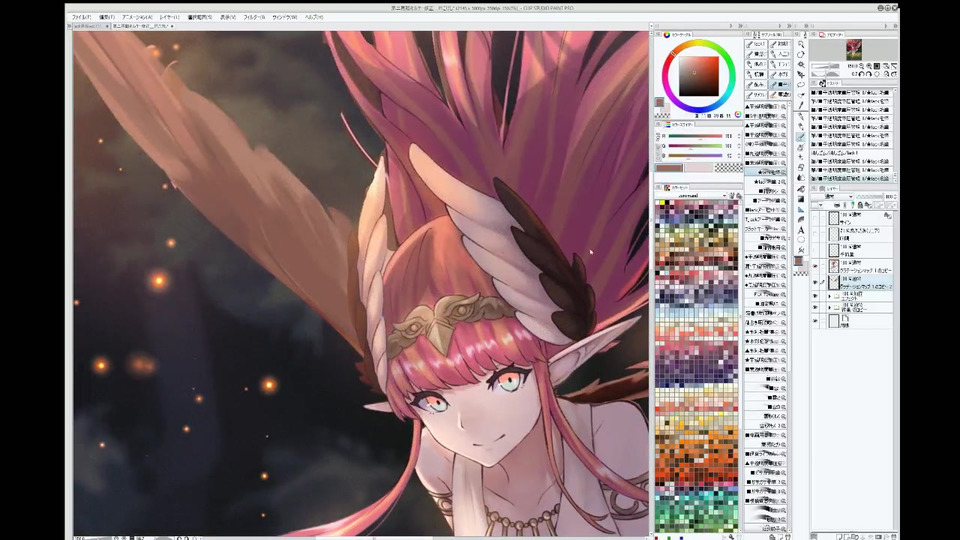Click inside the color wheel saturation square
This screenshot has width=960, height=540.
[699, 77]
